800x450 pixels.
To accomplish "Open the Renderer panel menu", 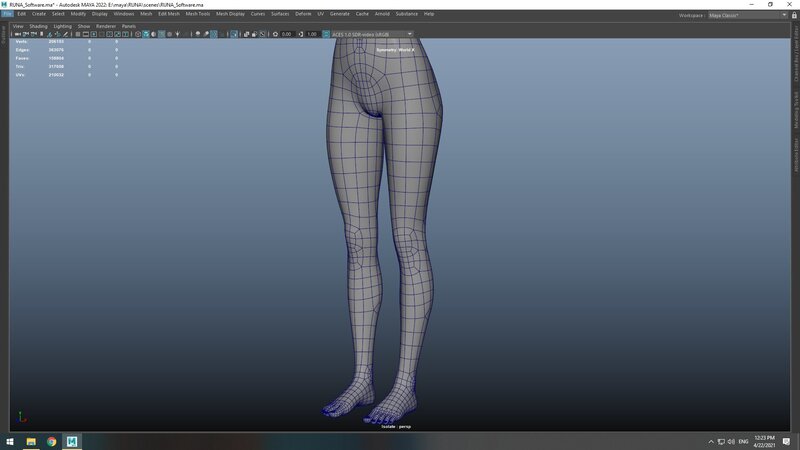I will coord(106,26).
